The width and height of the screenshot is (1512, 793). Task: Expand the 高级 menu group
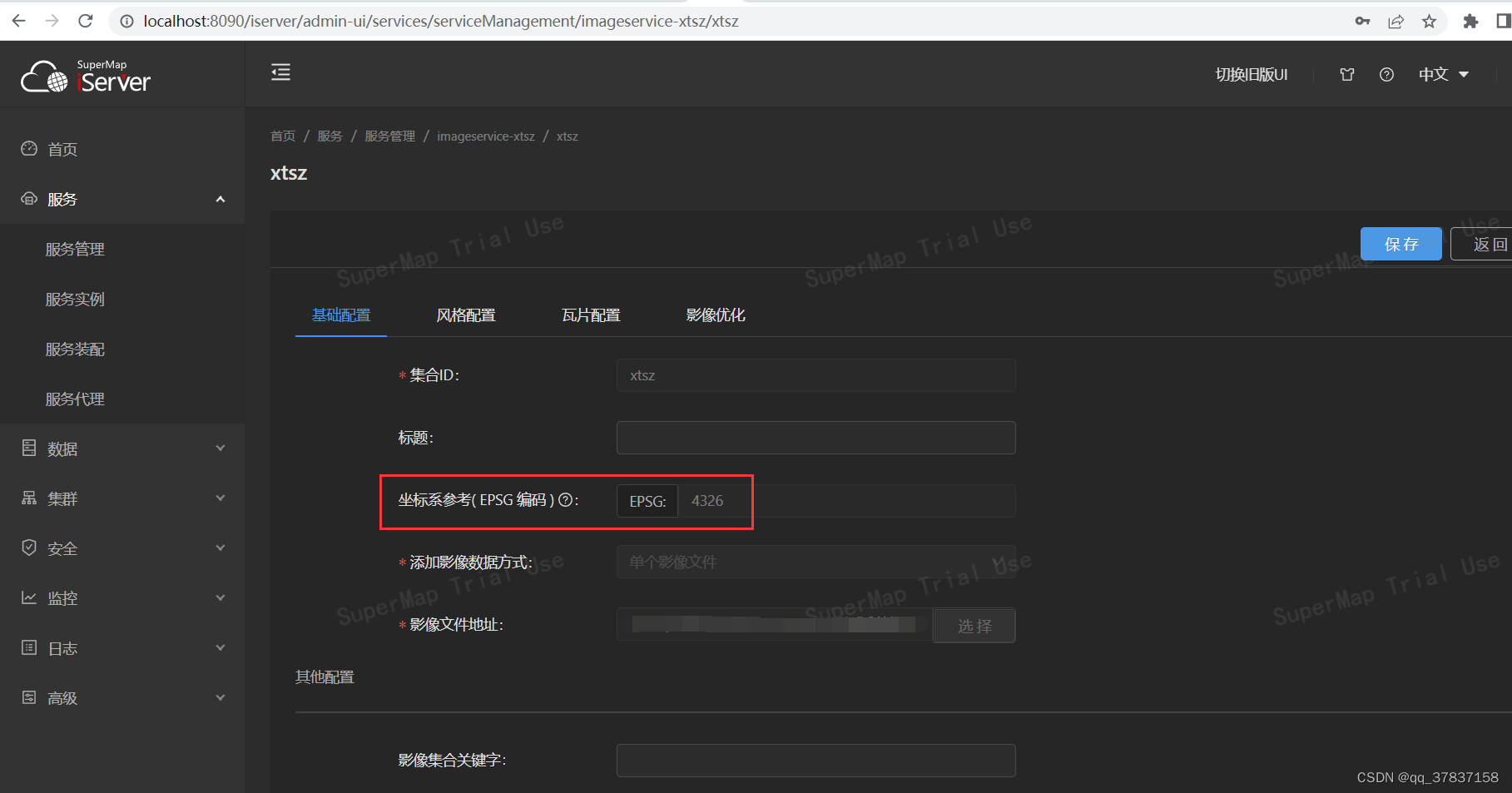[x=221, y=698]
